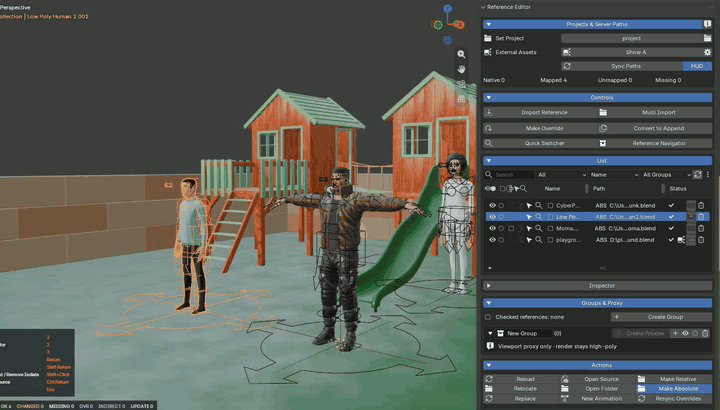Screen dimensions: 720x410
Task: Tick the checkbox beside the playgro... name
Action: coord(551,240)
